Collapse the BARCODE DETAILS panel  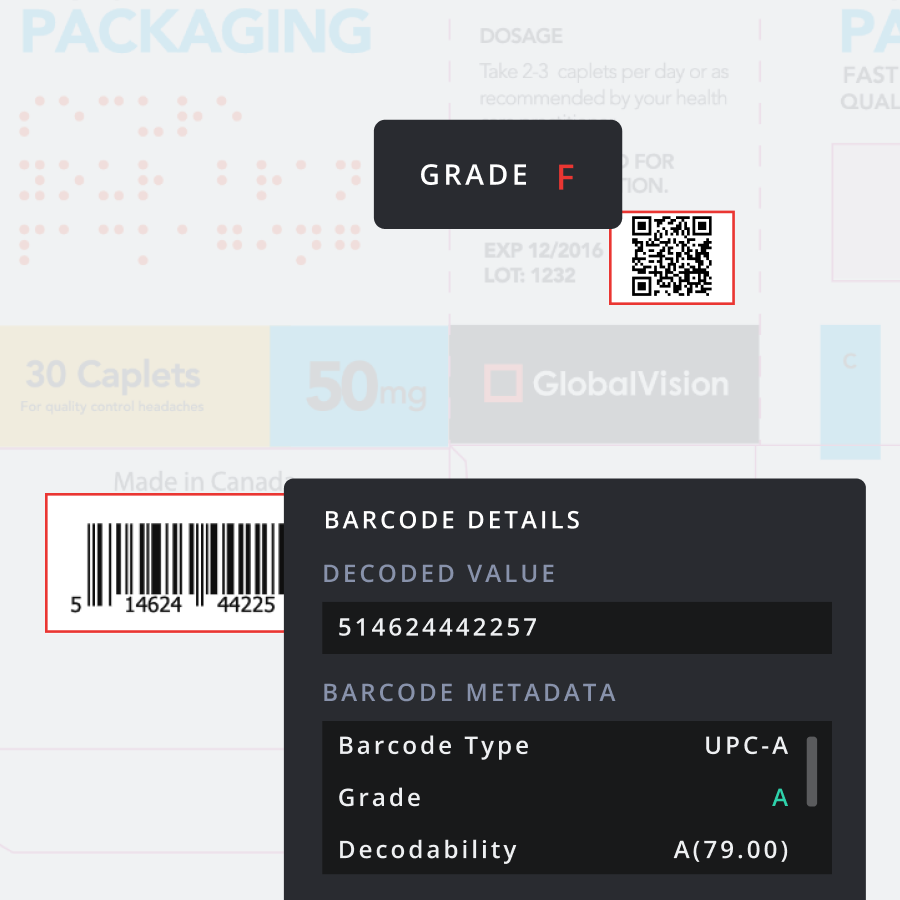click(x=452, y=520)
